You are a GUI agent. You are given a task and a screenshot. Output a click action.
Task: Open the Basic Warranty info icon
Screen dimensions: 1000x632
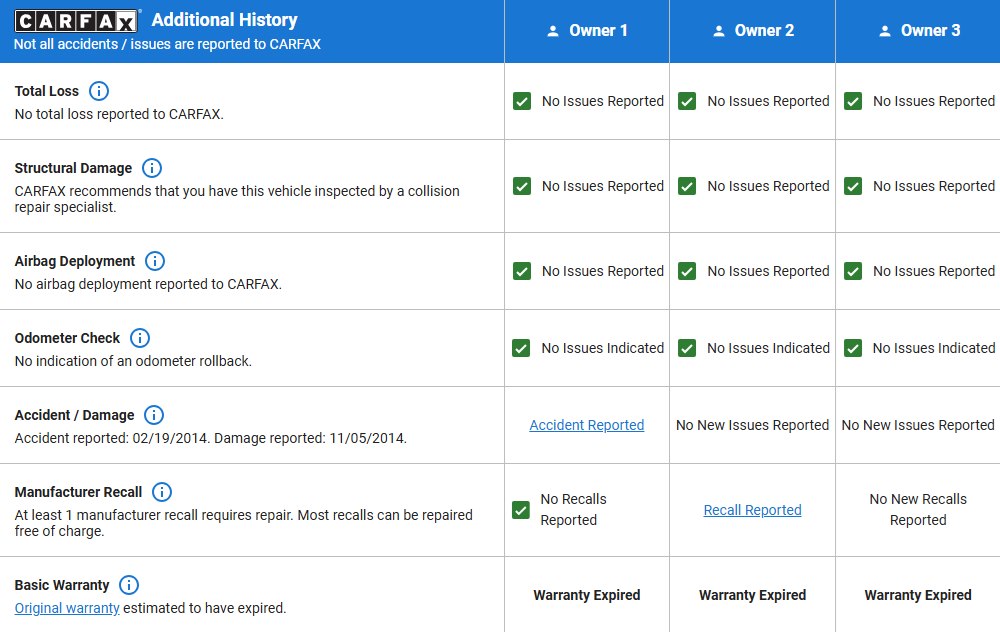pyautogui.click(x=129, y=585)
